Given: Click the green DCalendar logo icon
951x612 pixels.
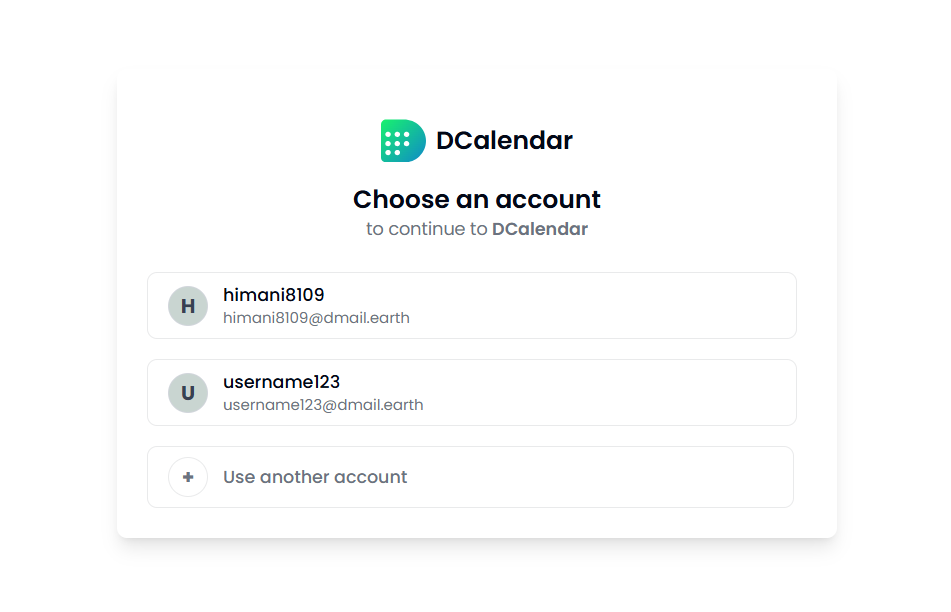Looking at the screenshot, I should [x=402, y=141].
